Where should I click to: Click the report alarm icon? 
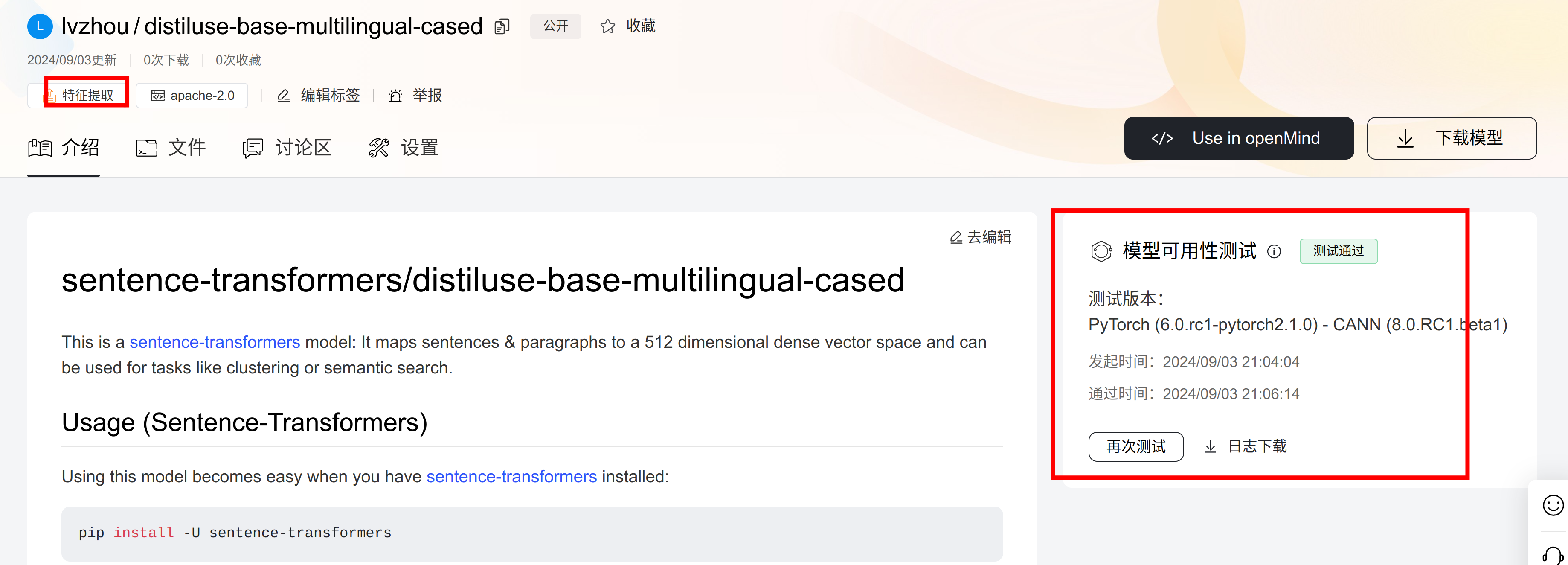tap(396, 96)
